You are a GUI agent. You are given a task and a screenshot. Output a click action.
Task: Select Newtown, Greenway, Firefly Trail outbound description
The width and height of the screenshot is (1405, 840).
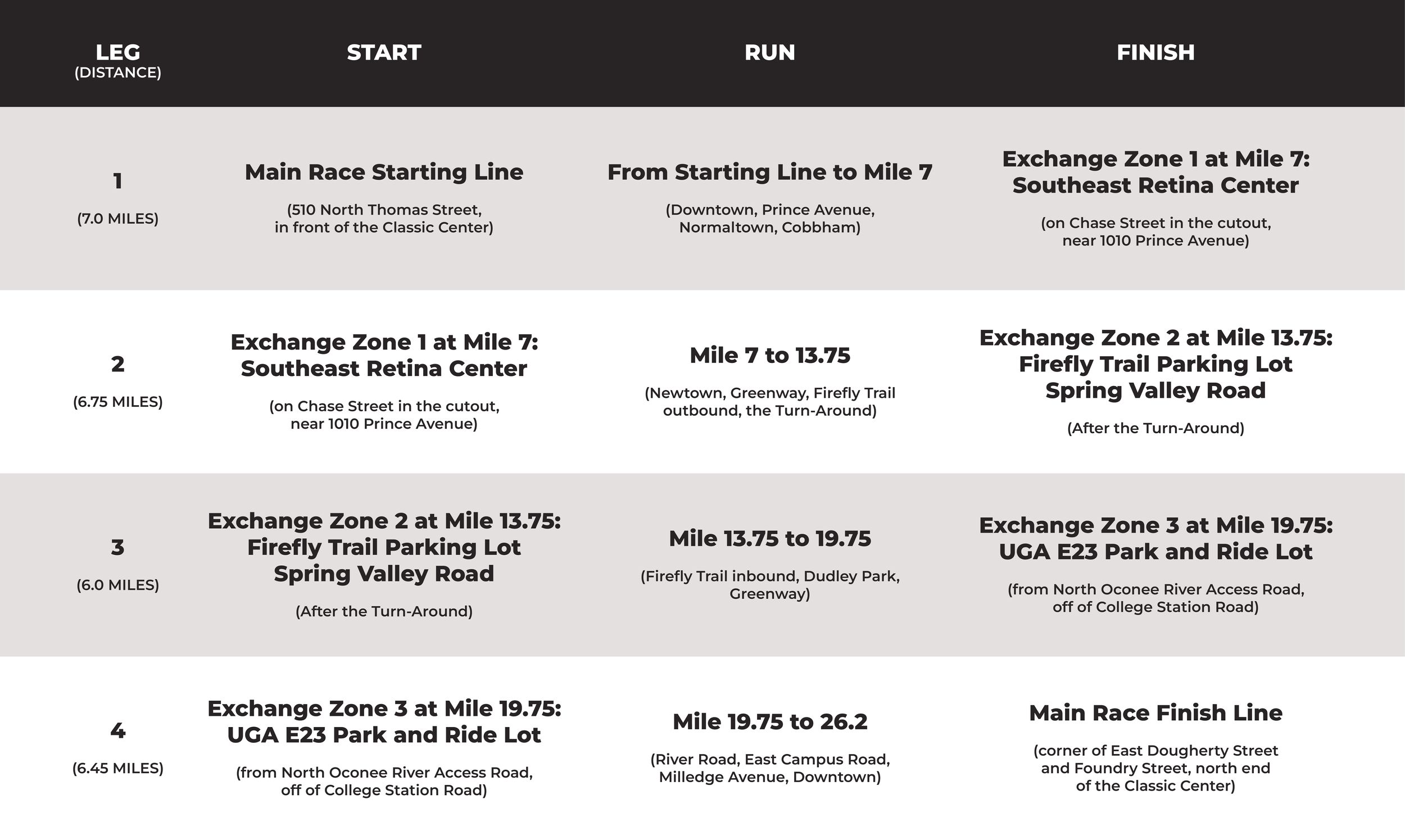point(769,401)
